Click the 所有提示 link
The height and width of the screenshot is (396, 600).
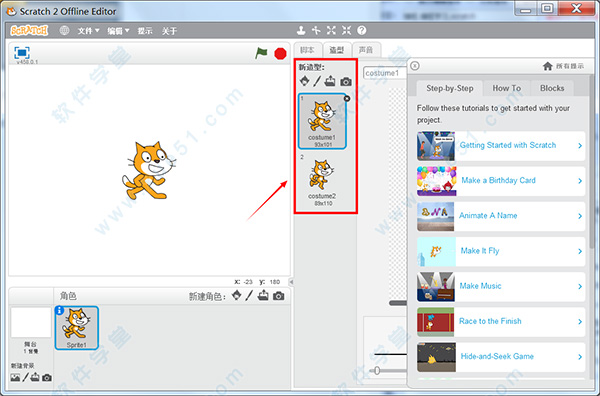570,66
